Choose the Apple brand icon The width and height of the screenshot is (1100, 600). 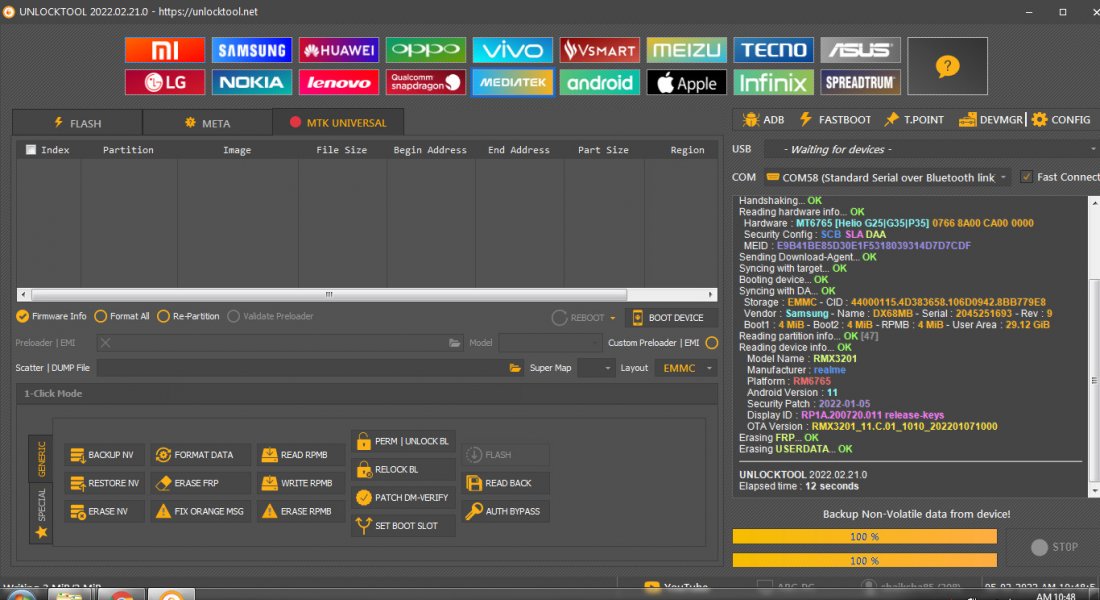pos(687,82)
